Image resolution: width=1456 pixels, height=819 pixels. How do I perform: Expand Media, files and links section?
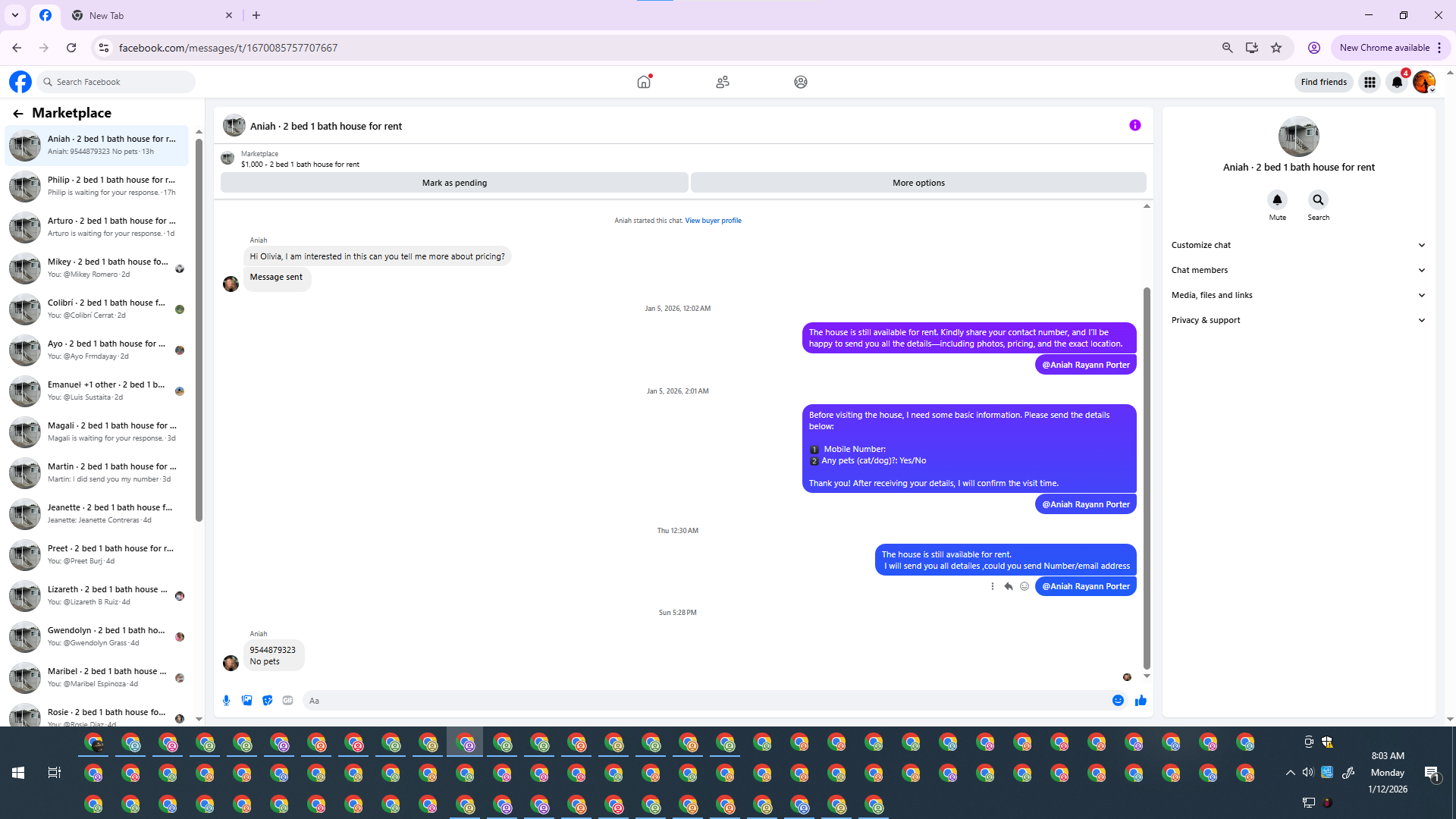coord(1298,295)
